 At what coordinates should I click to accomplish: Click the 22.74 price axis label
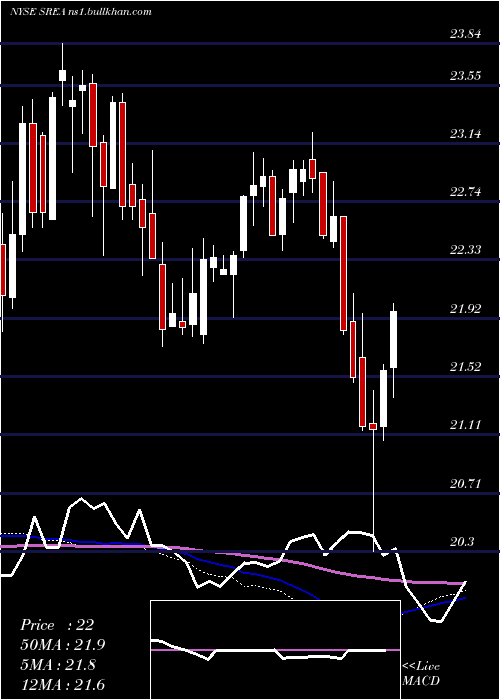(466, 192)
